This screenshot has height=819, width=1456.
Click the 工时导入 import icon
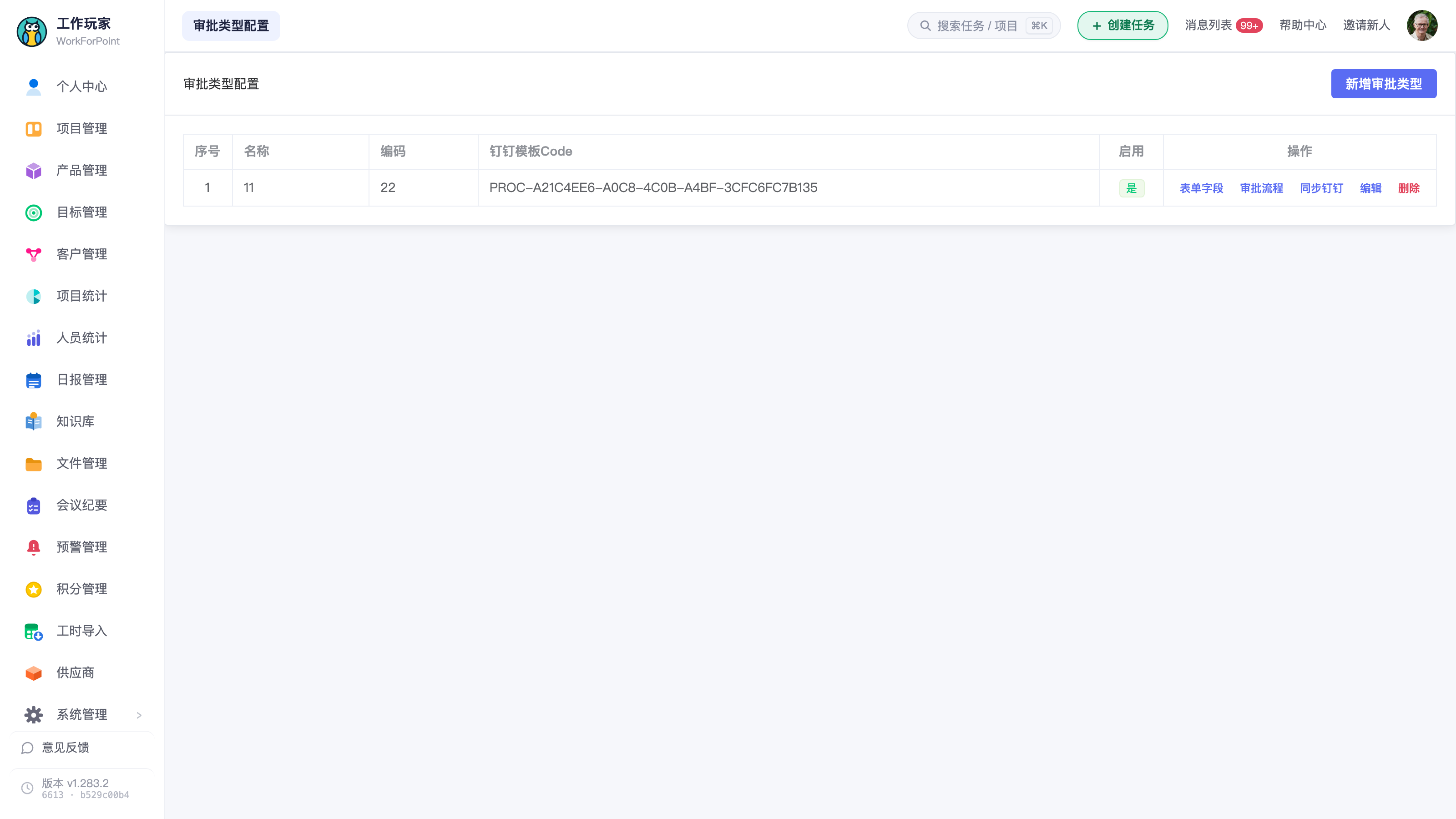coord(33,632)
